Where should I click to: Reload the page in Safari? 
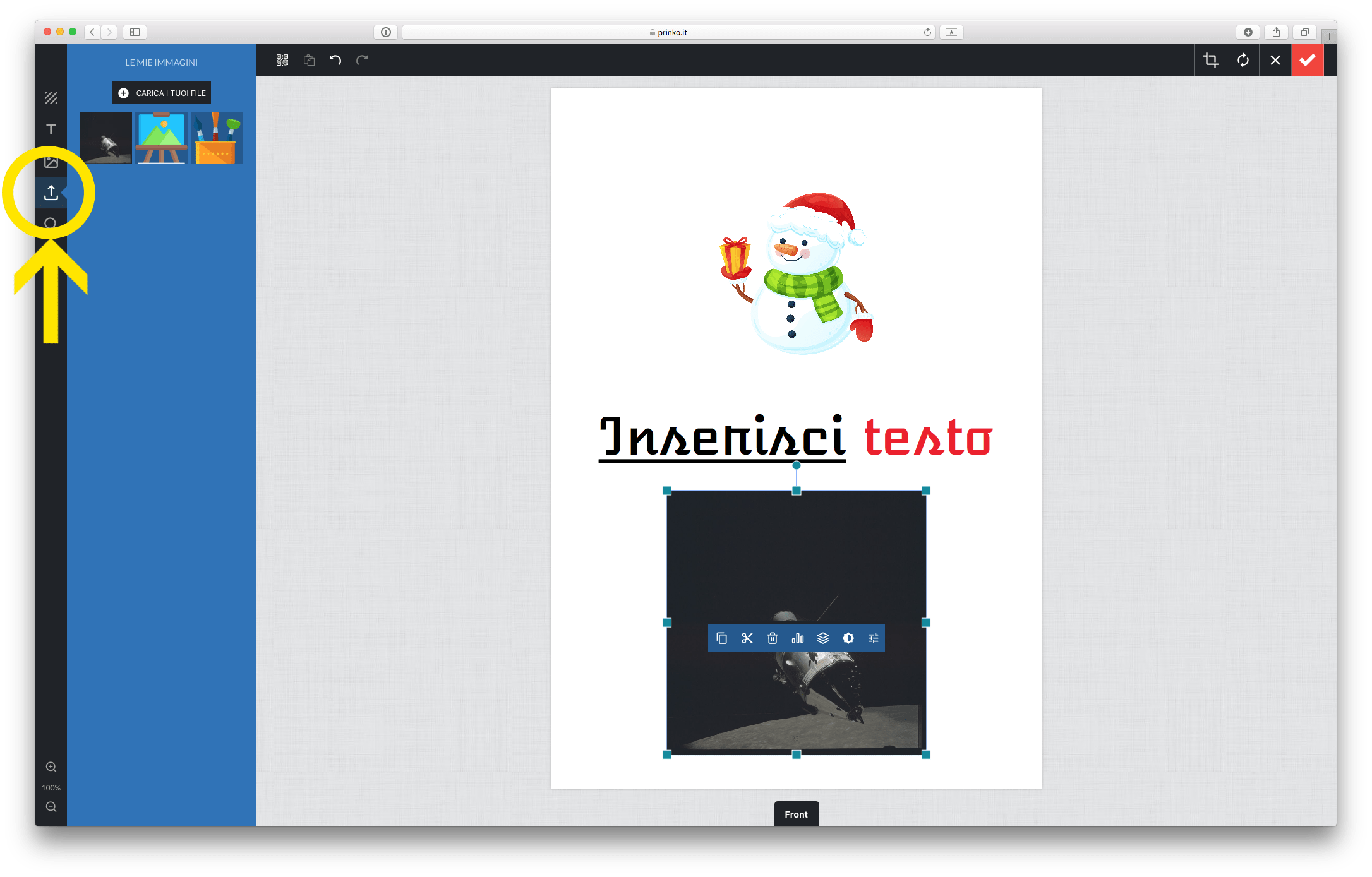click(x=927, y=32)
